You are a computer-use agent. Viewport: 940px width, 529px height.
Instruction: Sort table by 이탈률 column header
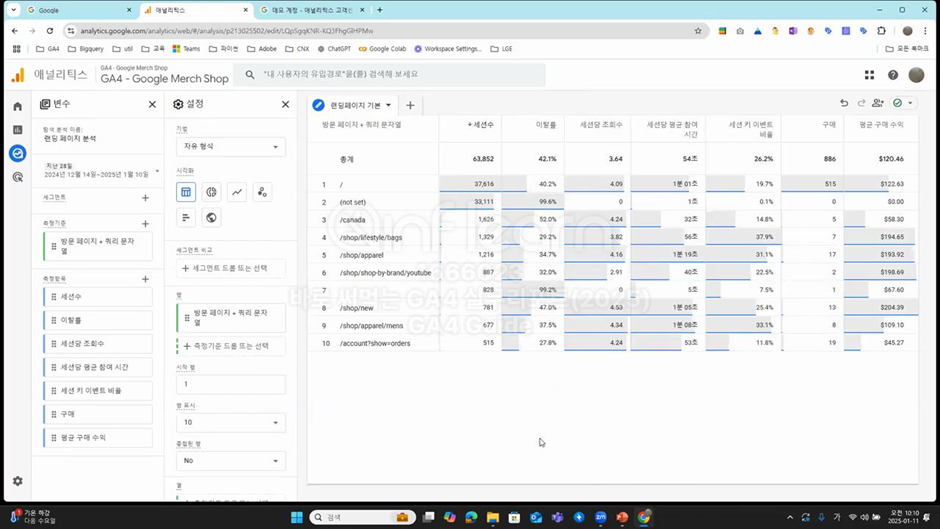pyautogui.click(x=546, y=125)
